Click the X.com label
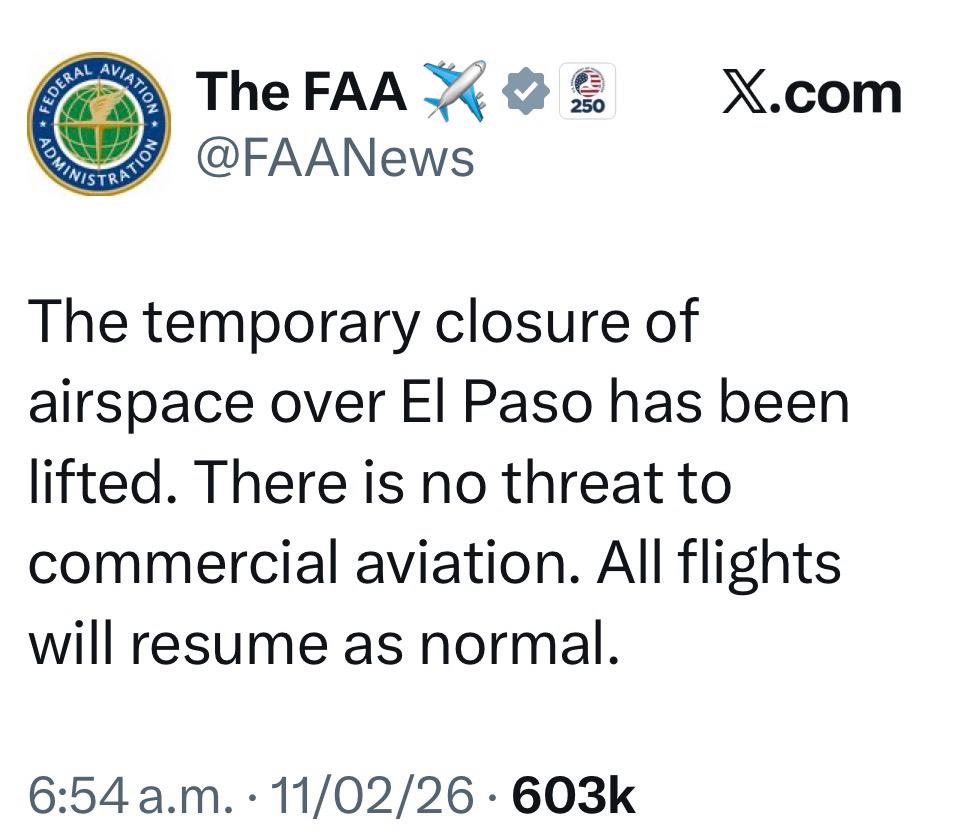 click(x=811, y=93)
